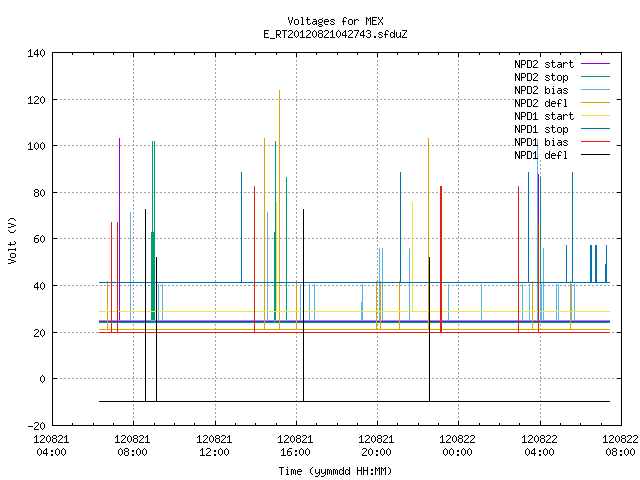Click the x-axis tick '120821 08:00'

click(x=133, y=446)
